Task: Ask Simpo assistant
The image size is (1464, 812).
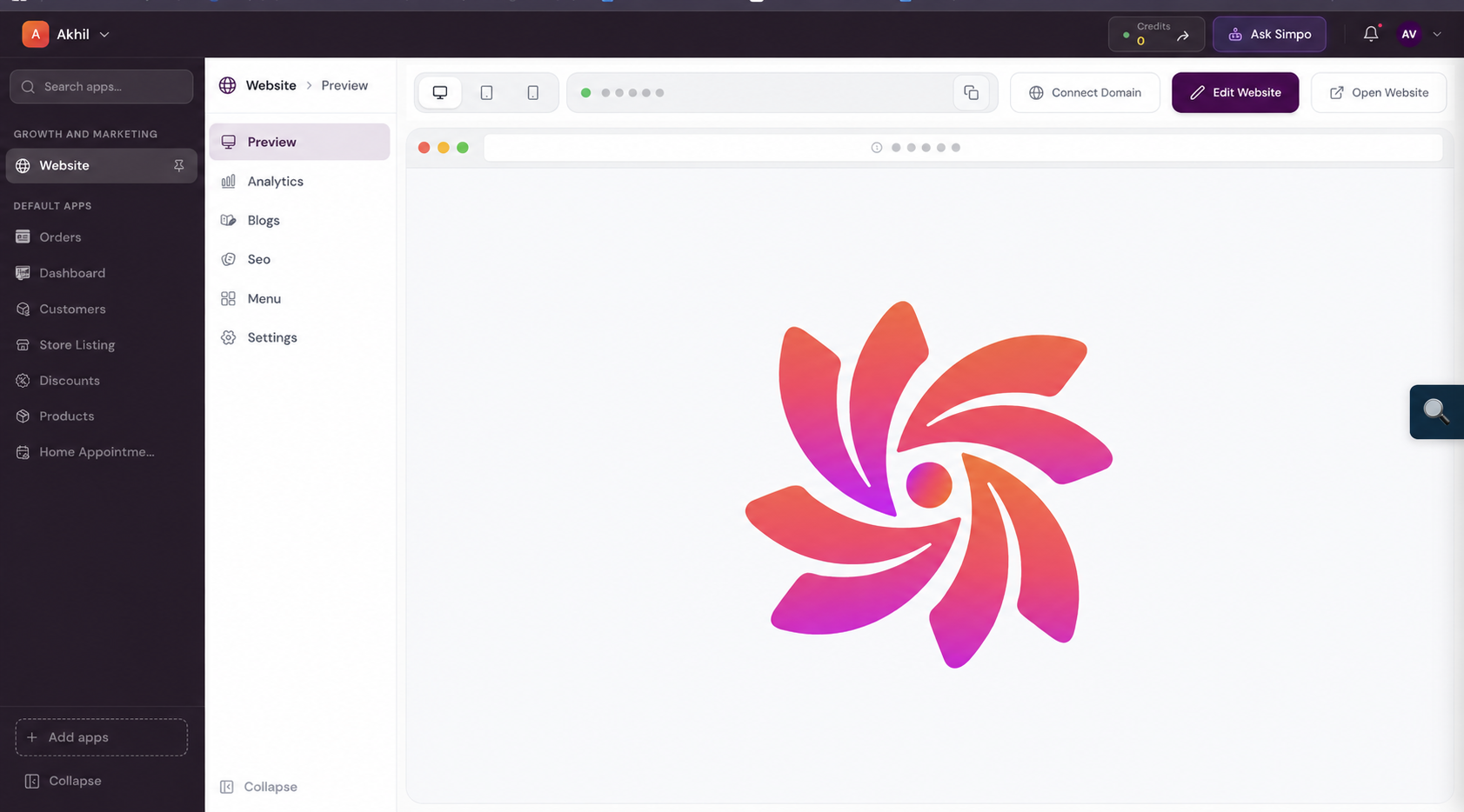Action: [1269, 34]
